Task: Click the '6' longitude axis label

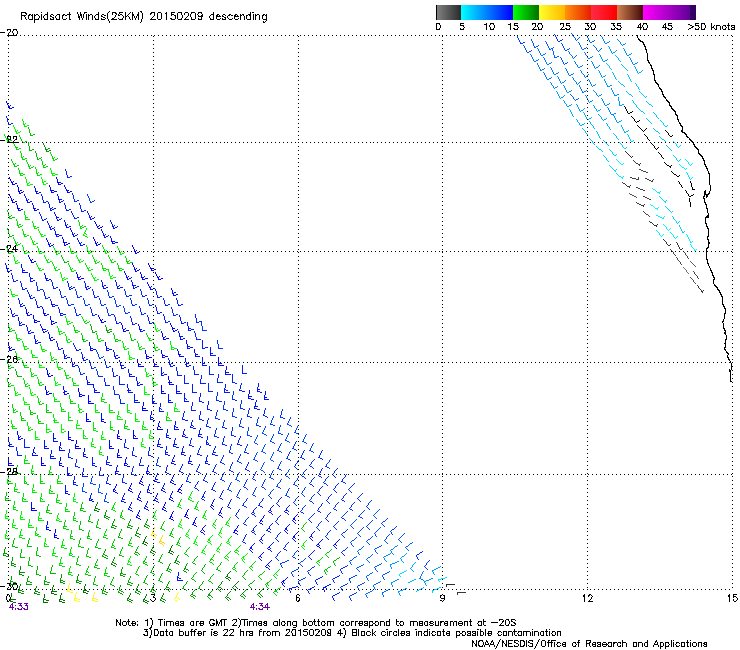Action: pyautogui.click(x=298, y=599)
